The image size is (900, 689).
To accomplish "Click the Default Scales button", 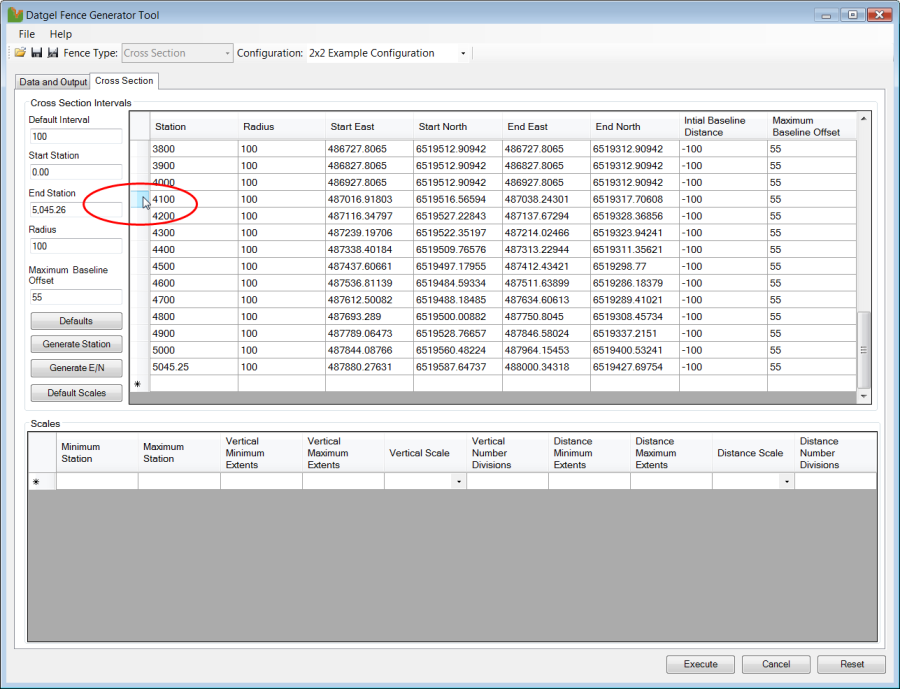I will coord(76,393).
